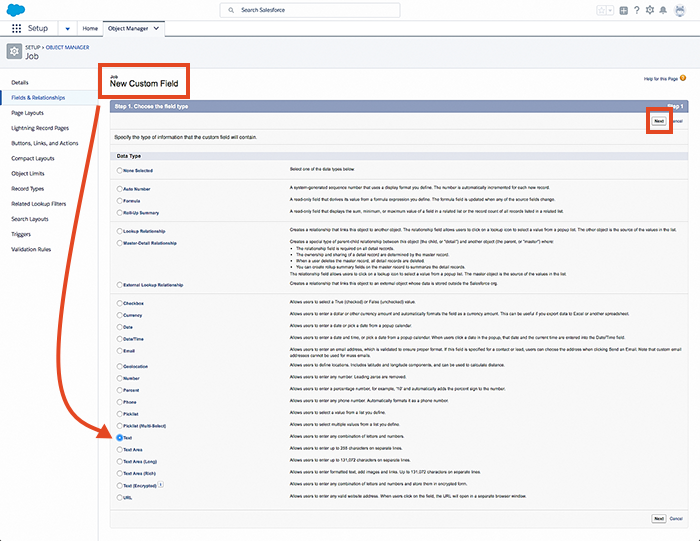
Task: Click the OBJECT MANAGER breadcrumb link
Action: [x=67, y=47]
